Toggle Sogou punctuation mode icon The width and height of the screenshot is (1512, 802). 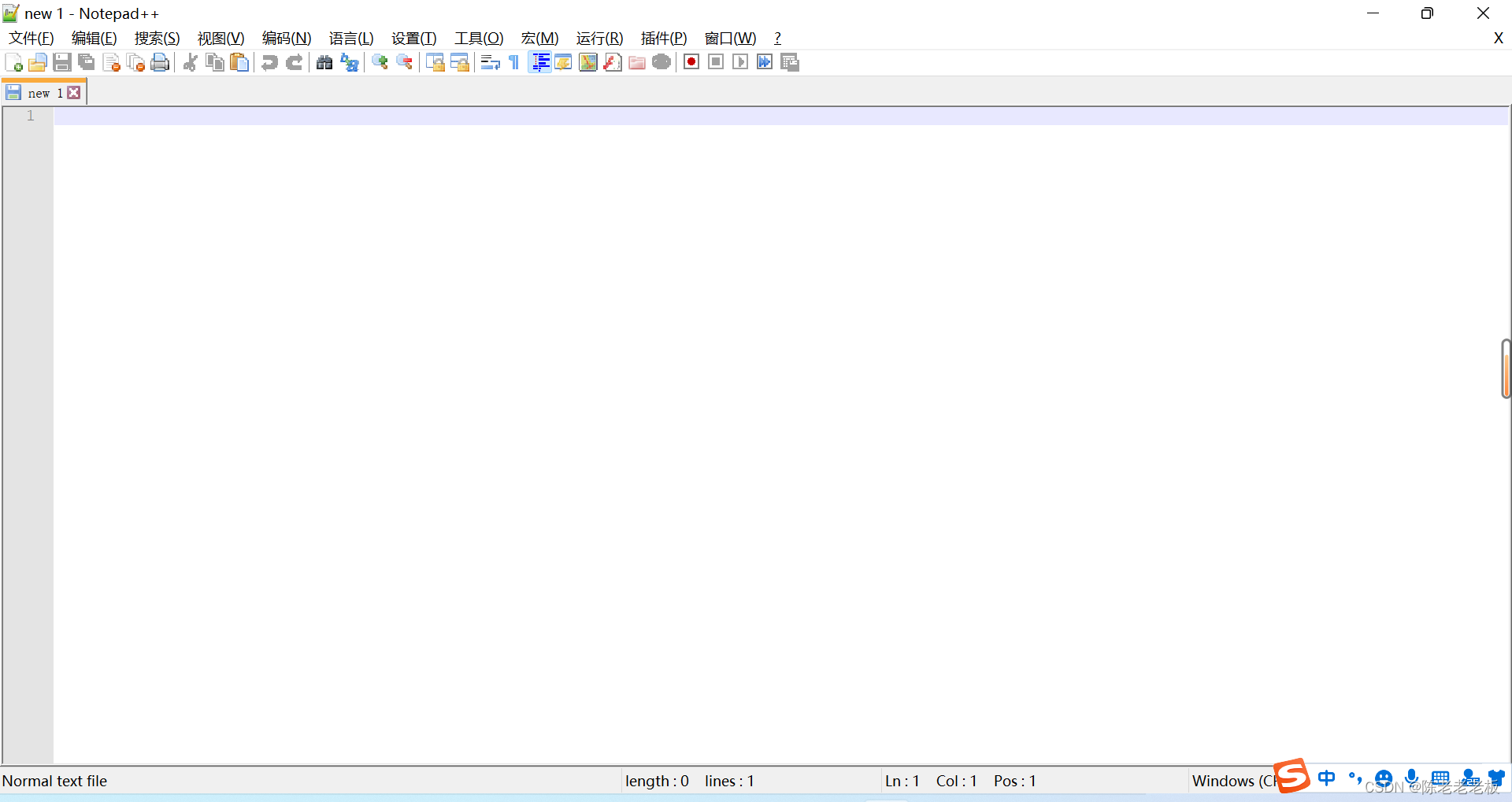coord(1355,778)
